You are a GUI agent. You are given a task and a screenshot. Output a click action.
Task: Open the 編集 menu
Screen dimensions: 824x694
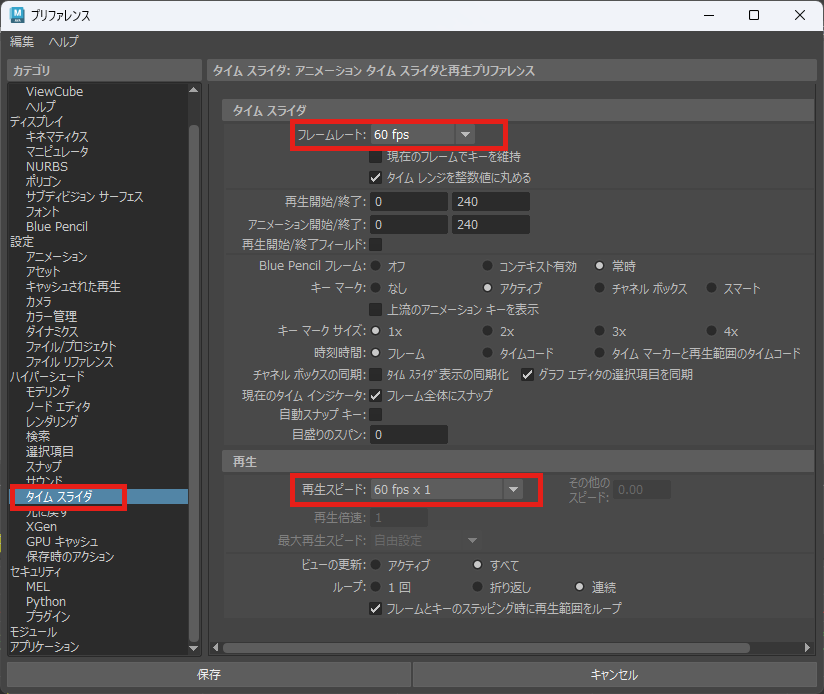(x=22, y=42)
